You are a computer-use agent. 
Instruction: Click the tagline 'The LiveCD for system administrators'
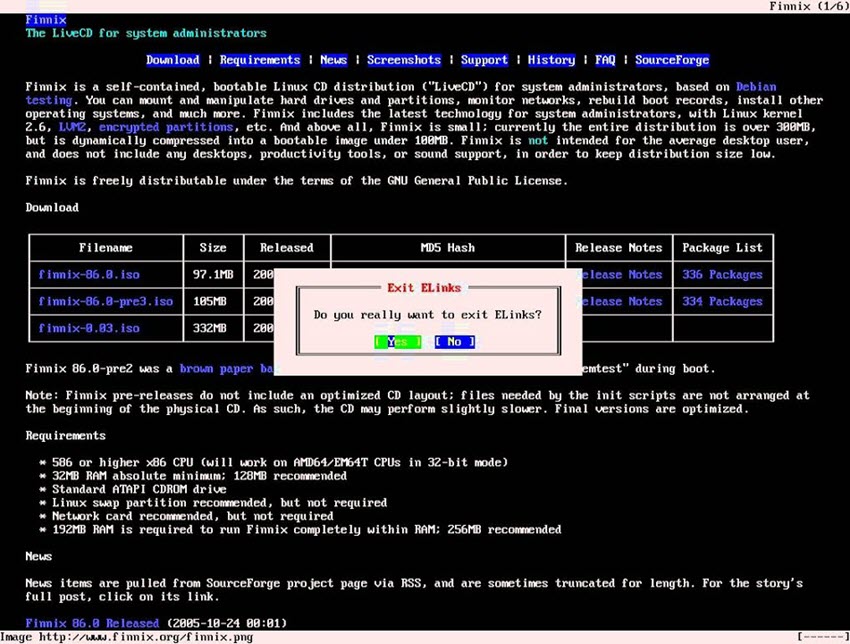click(146, 33)
